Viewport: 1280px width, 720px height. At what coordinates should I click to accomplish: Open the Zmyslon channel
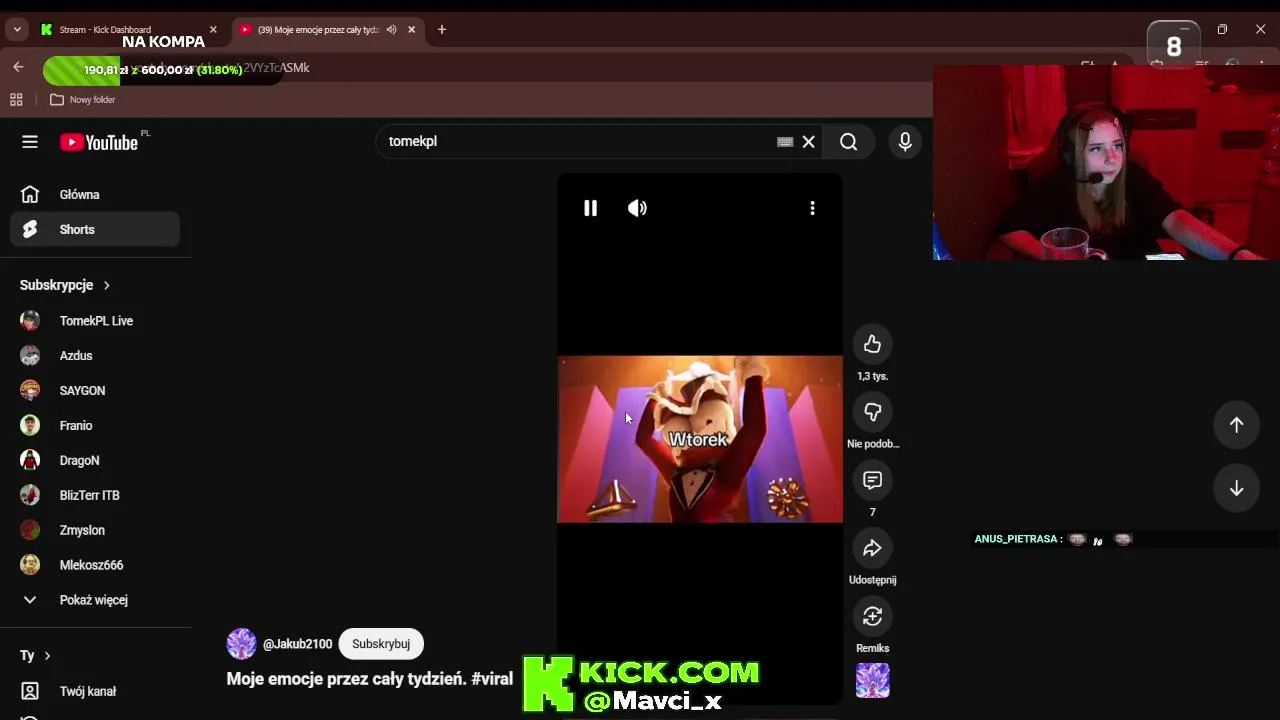95,531
